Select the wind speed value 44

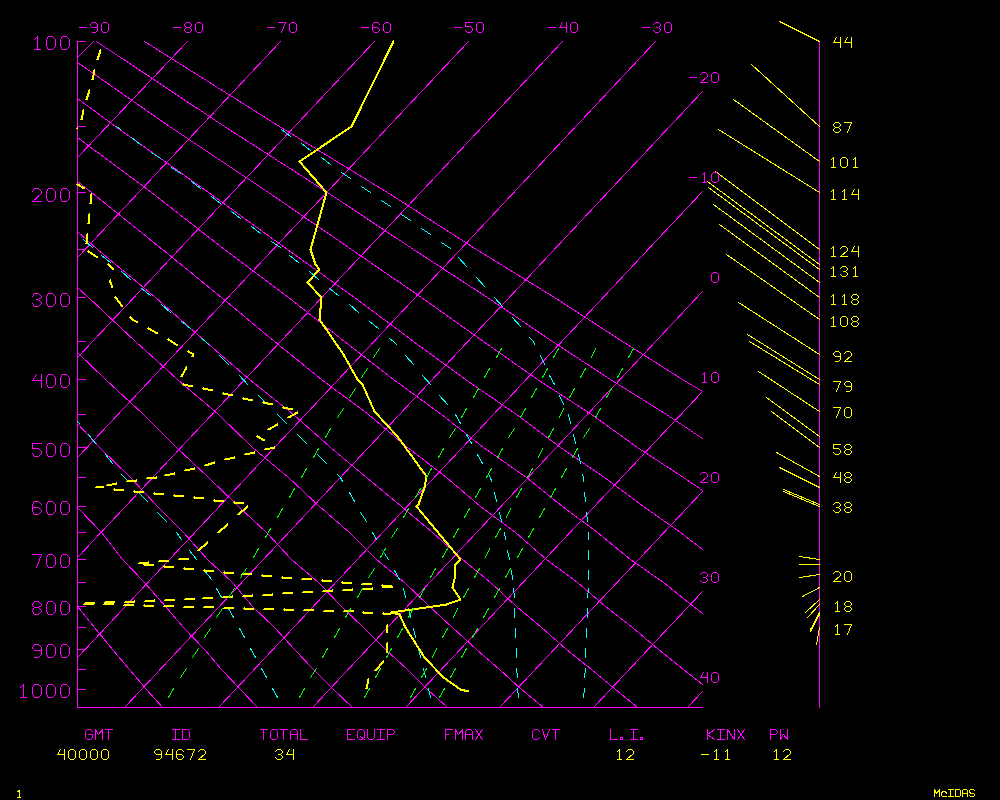tap(843, 43)
